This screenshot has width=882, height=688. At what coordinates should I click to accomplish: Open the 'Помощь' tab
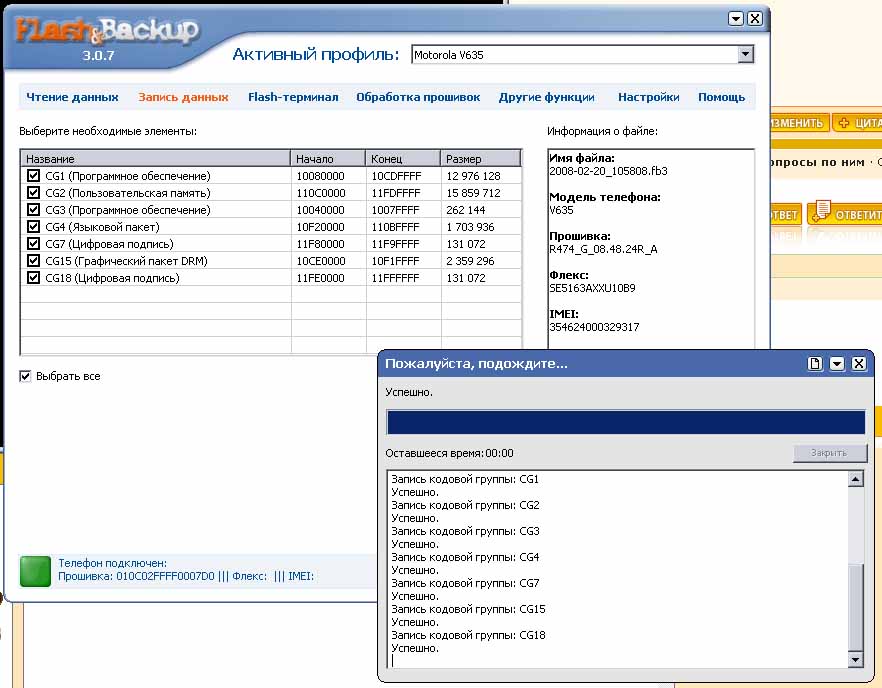coord(721,97)
